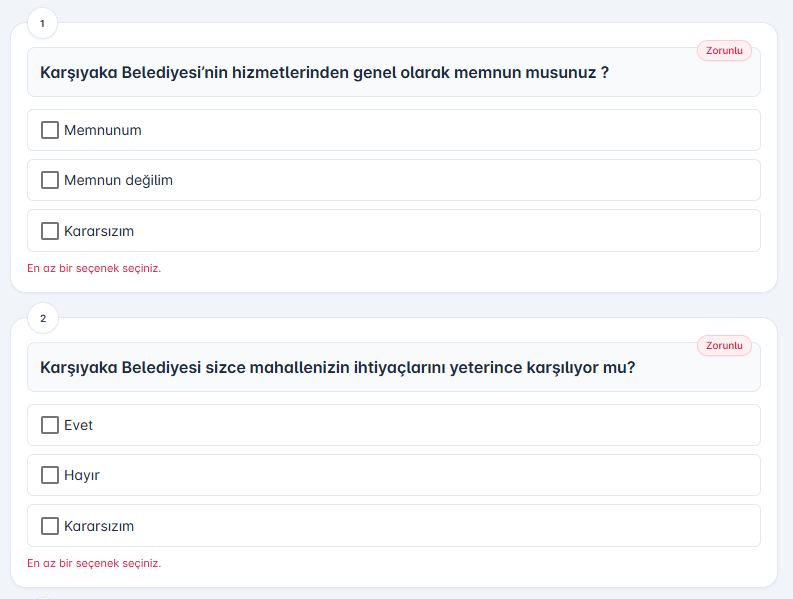Screen dimensions: 793x599
Task: Click Kararsızım label text in question 1
Action: [99, 231]
